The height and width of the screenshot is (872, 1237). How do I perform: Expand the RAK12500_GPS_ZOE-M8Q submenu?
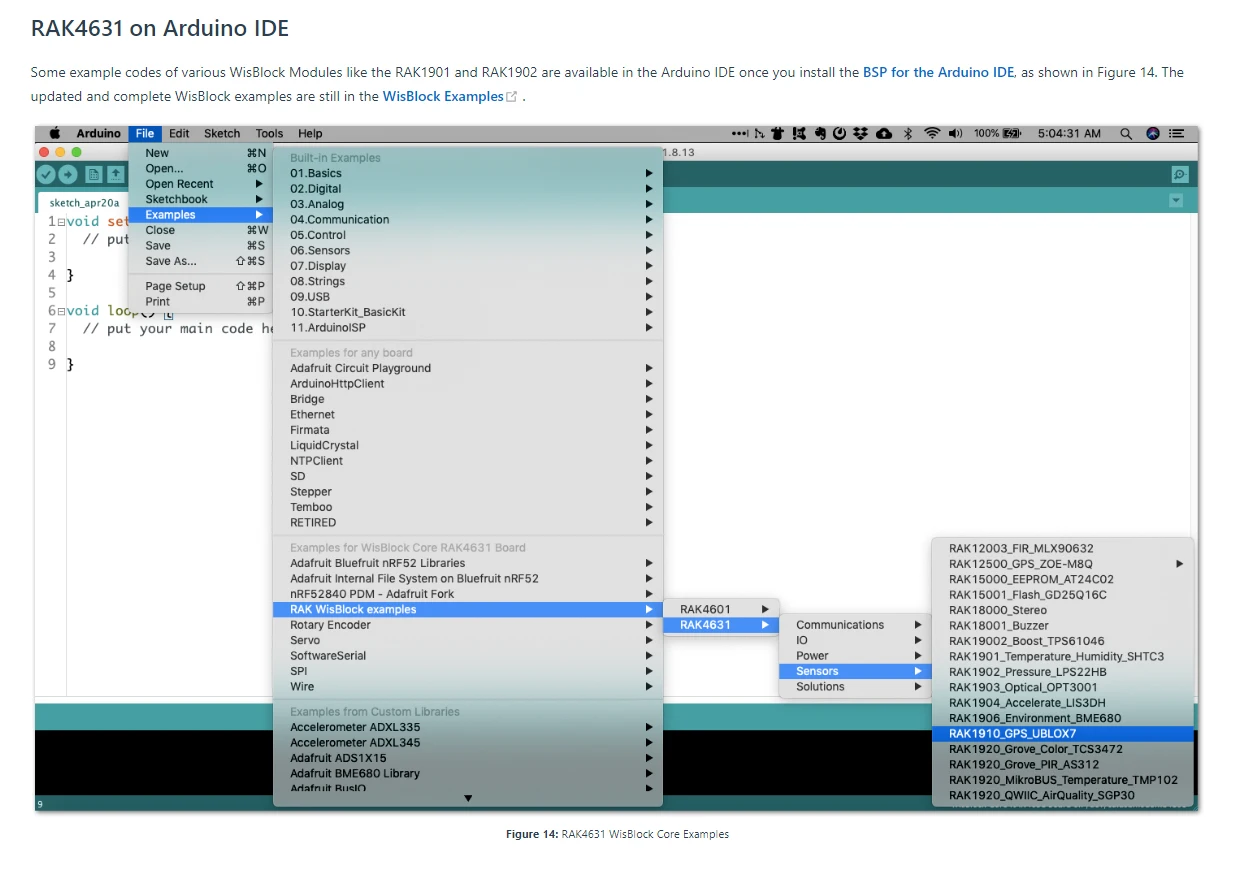click(1063, 564)
